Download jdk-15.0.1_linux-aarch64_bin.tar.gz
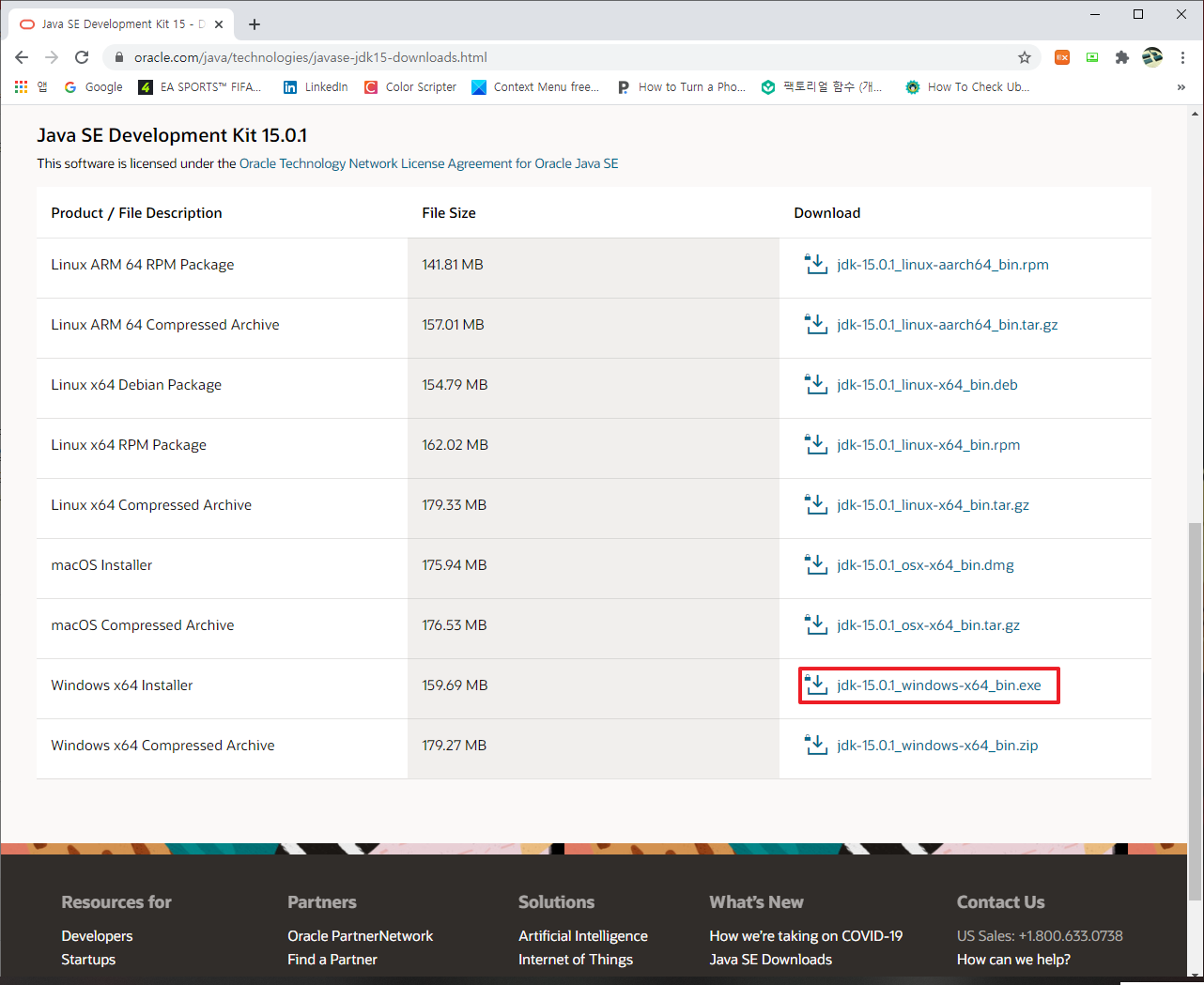The image size is (1204, 985). pyautogui.click(x=947, y=325)
